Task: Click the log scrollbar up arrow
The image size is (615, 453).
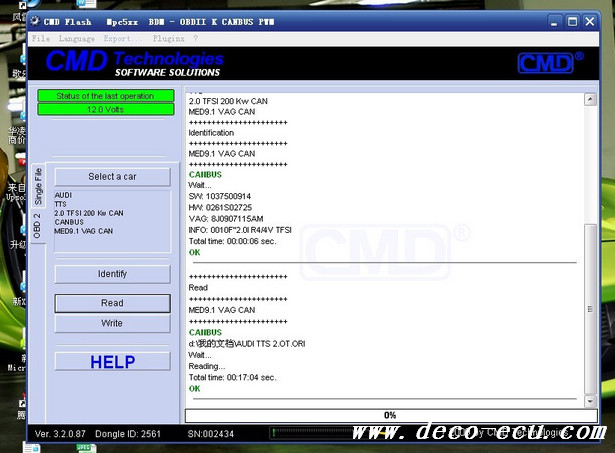Action: coord(590,100)
